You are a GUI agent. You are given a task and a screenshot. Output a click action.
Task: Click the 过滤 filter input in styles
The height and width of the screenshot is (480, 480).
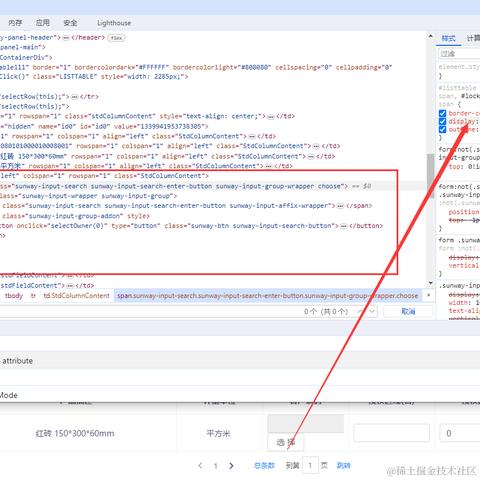pos(459,54)
